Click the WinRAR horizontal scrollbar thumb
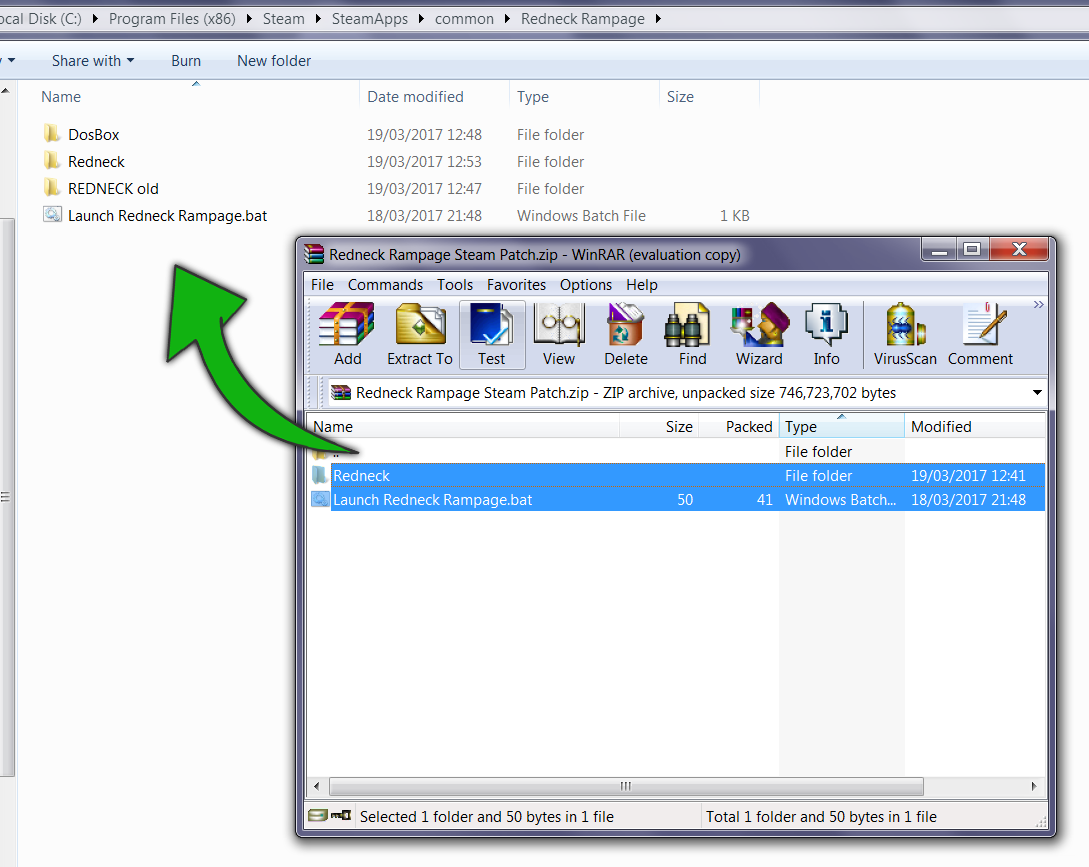1089x867 pixels. [626, 786]
